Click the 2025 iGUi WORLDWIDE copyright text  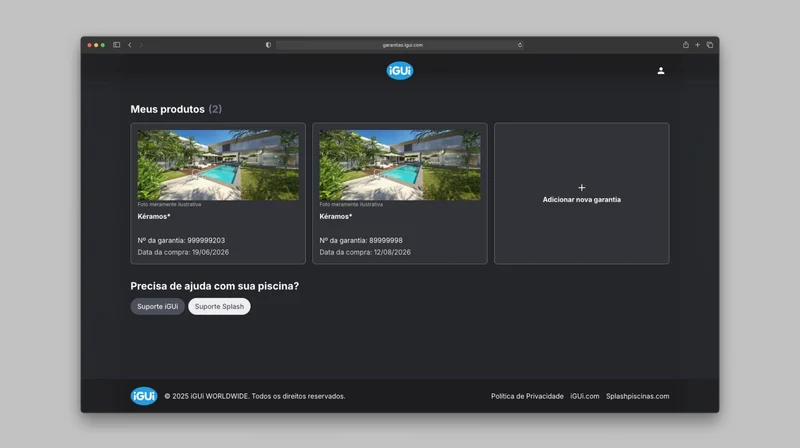pyautogui.click(x=255, y=396)
